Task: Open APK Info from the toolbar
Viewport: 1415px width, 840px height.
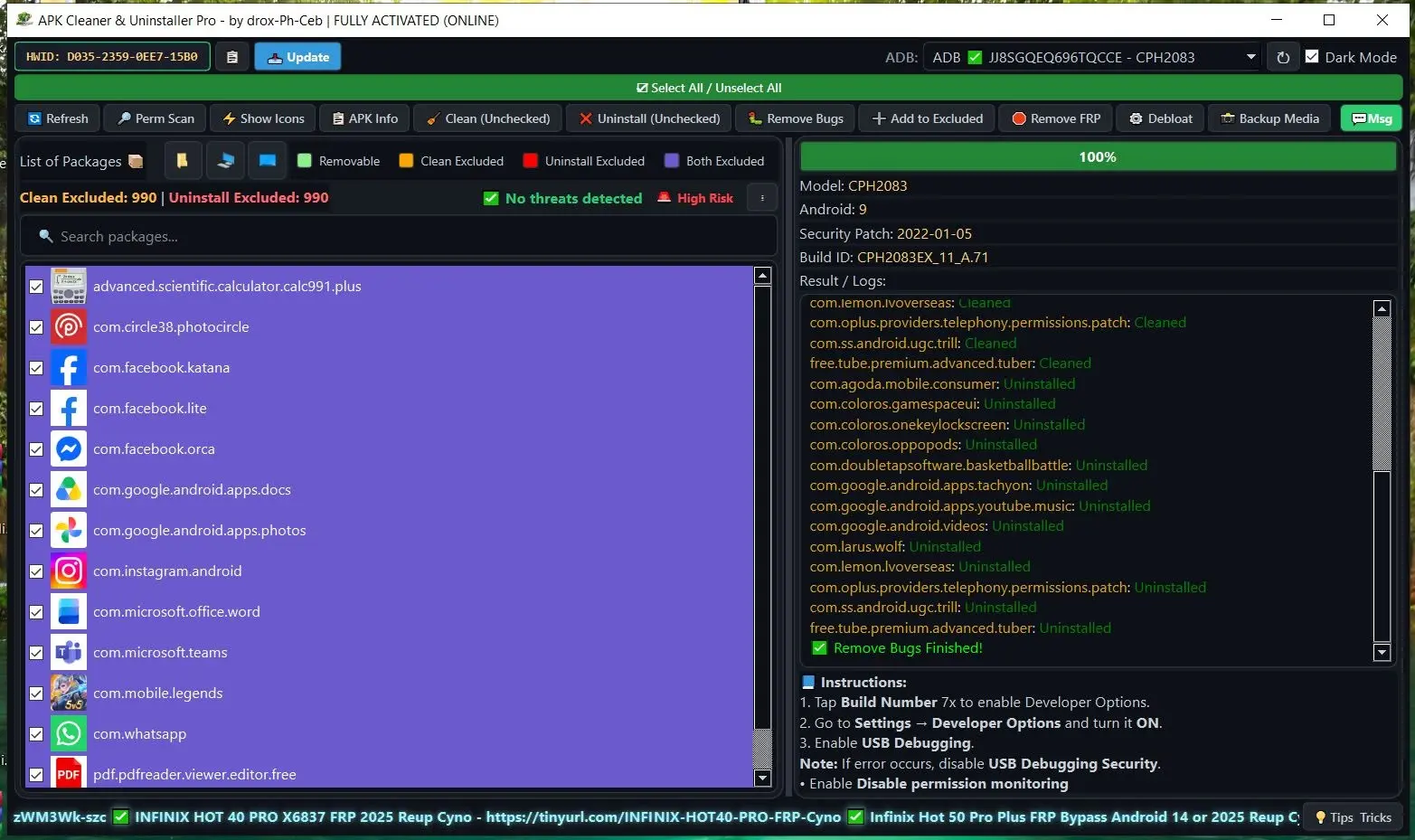Action: 364,118
